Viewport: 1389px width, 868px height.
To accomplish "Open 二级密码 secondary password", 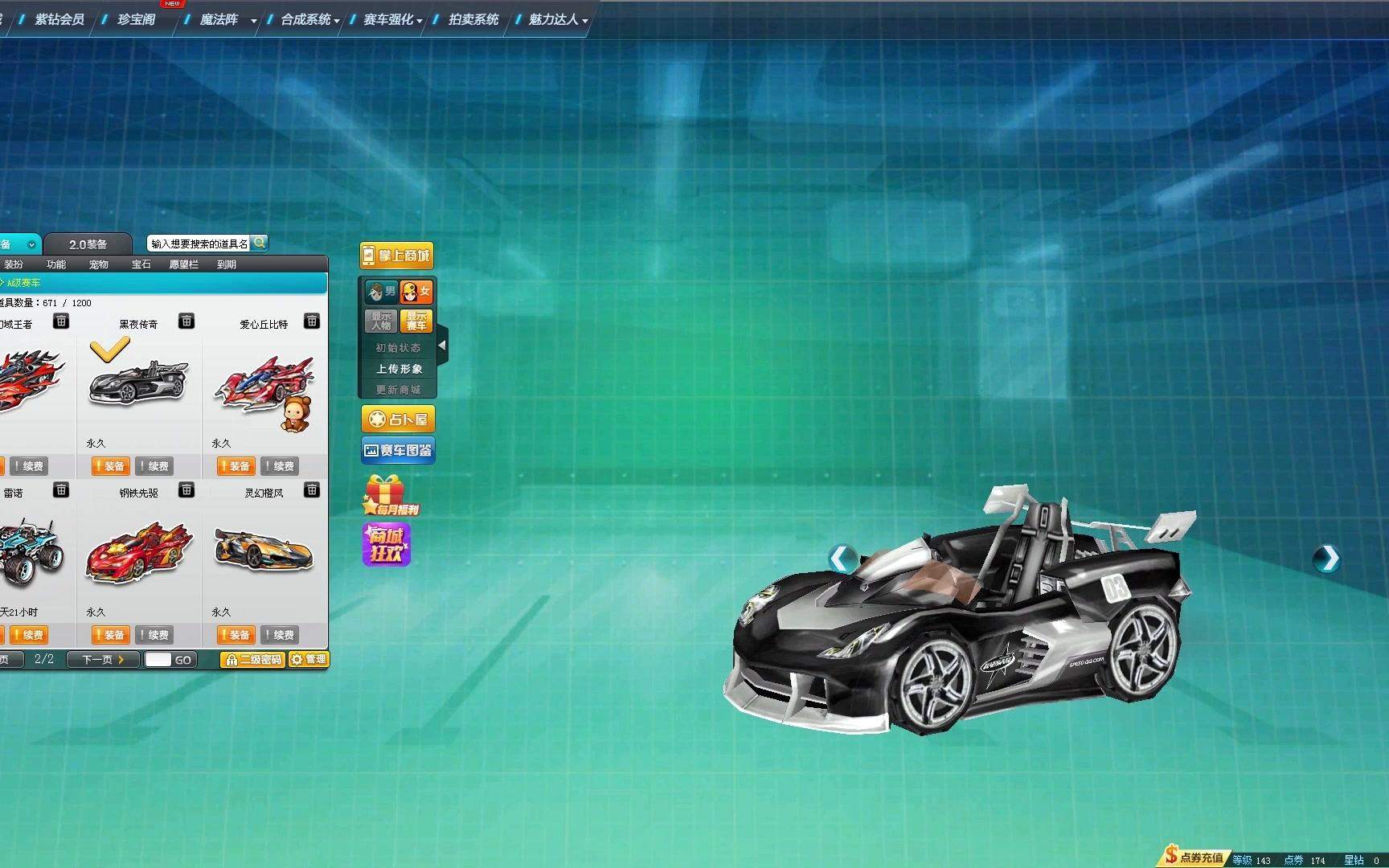I will pos(253,660).
